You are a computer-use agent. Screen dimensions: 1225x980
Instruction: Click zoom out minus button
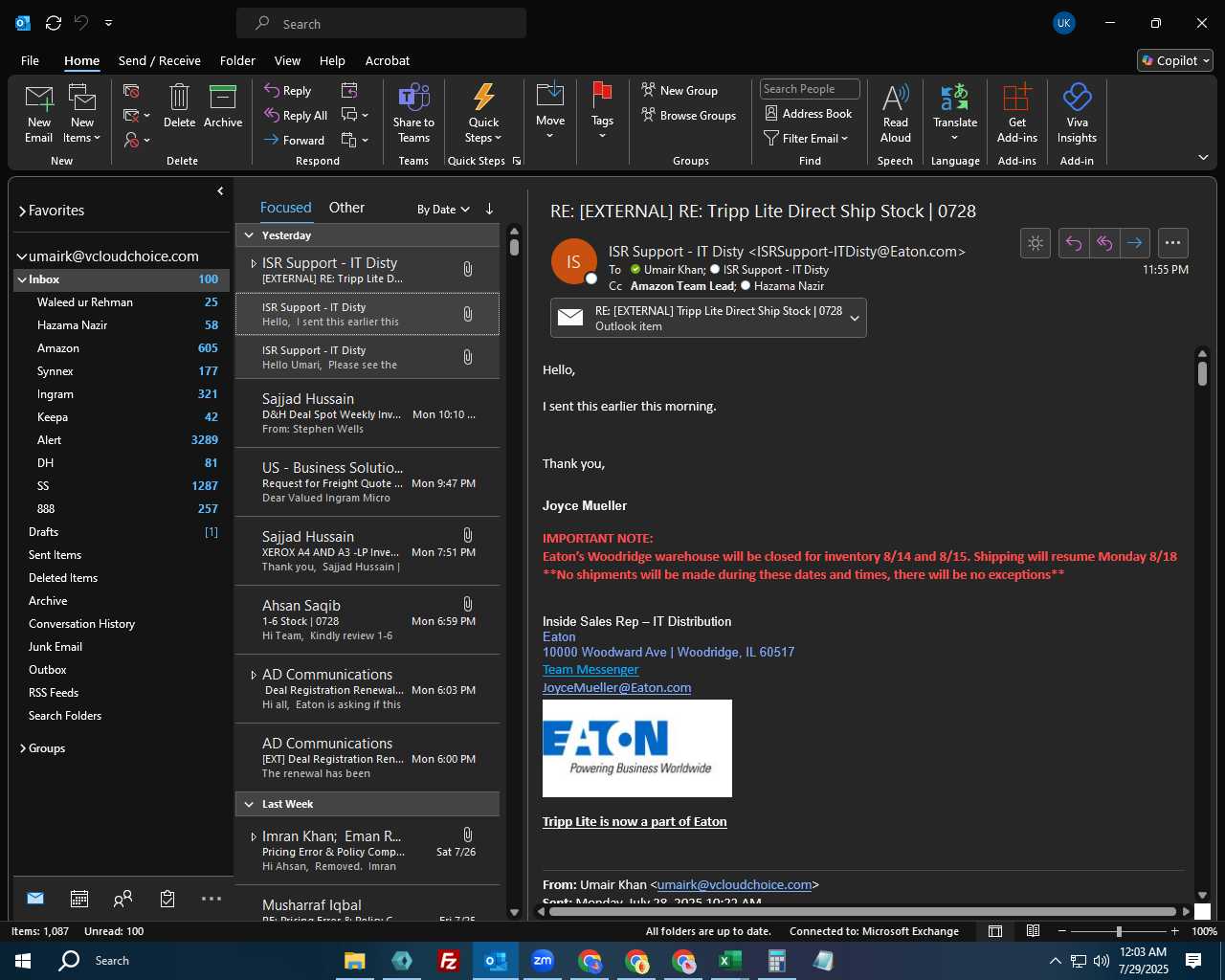pyautogui.click(x=1061, y=931)
